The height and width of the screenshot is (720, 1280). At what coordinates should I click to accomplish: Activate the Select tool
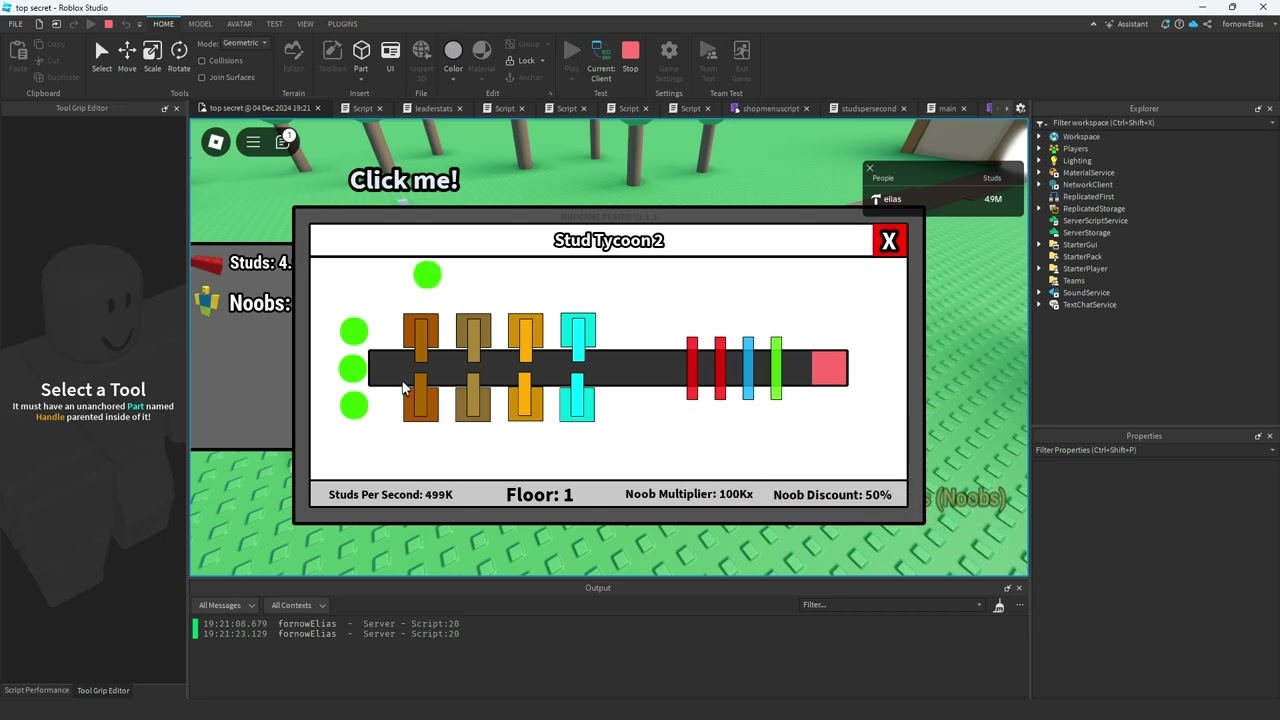point(101,56)
